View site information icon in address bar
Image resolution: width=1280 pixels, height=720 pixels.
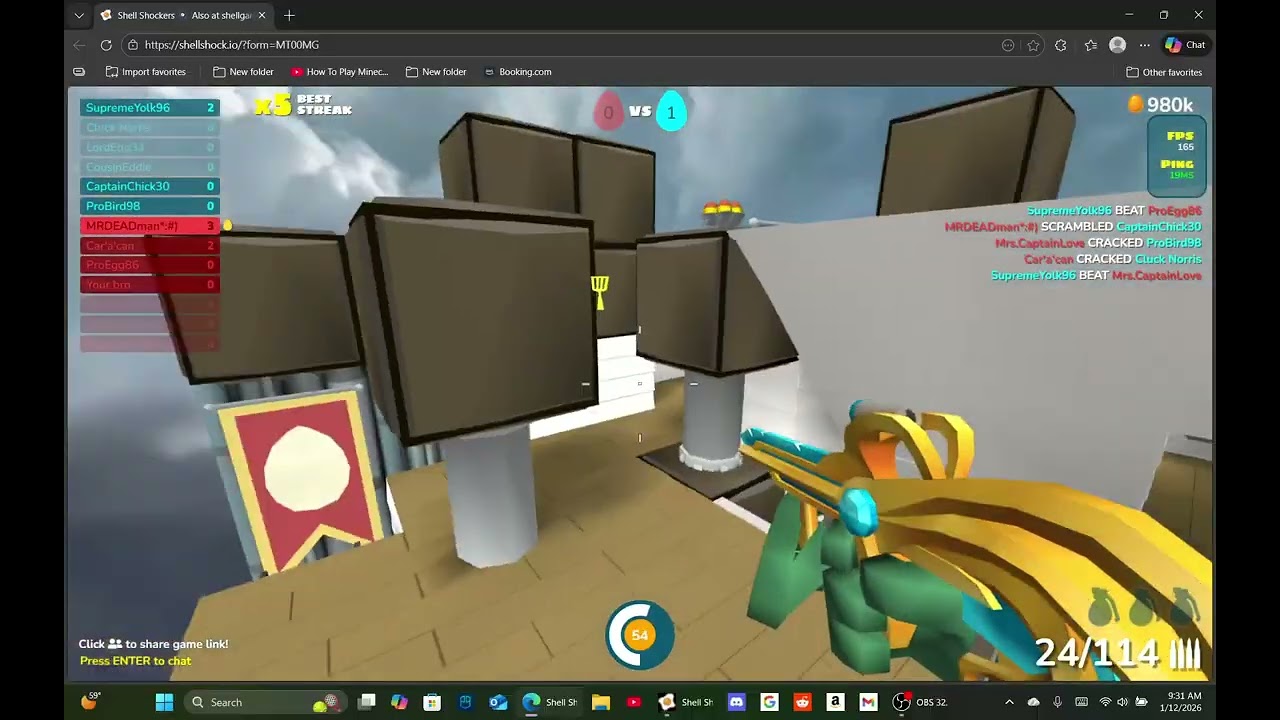pos(133,45)
